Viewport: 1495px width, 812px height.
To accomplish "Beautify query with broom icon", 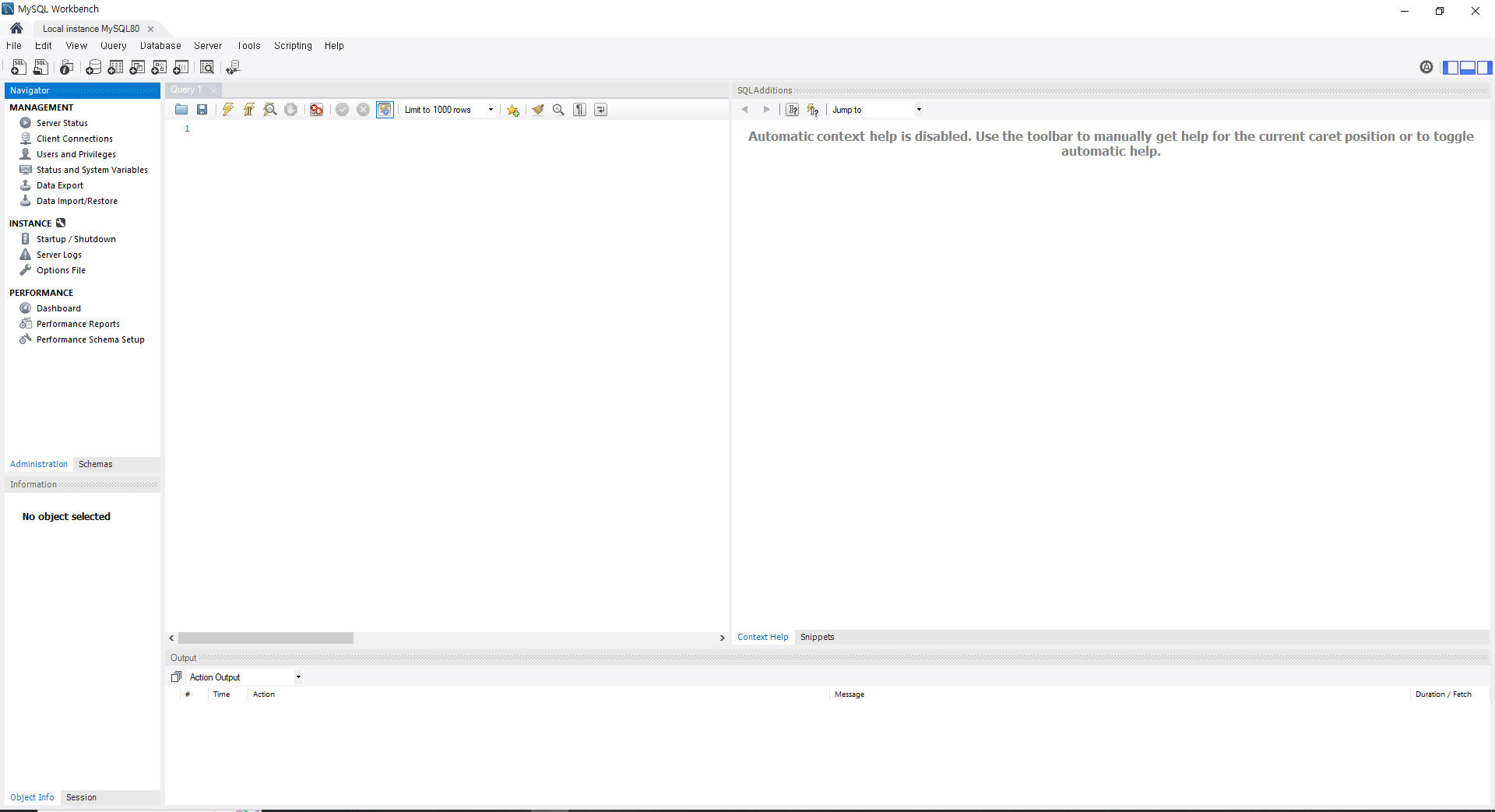I will [538, 110].
